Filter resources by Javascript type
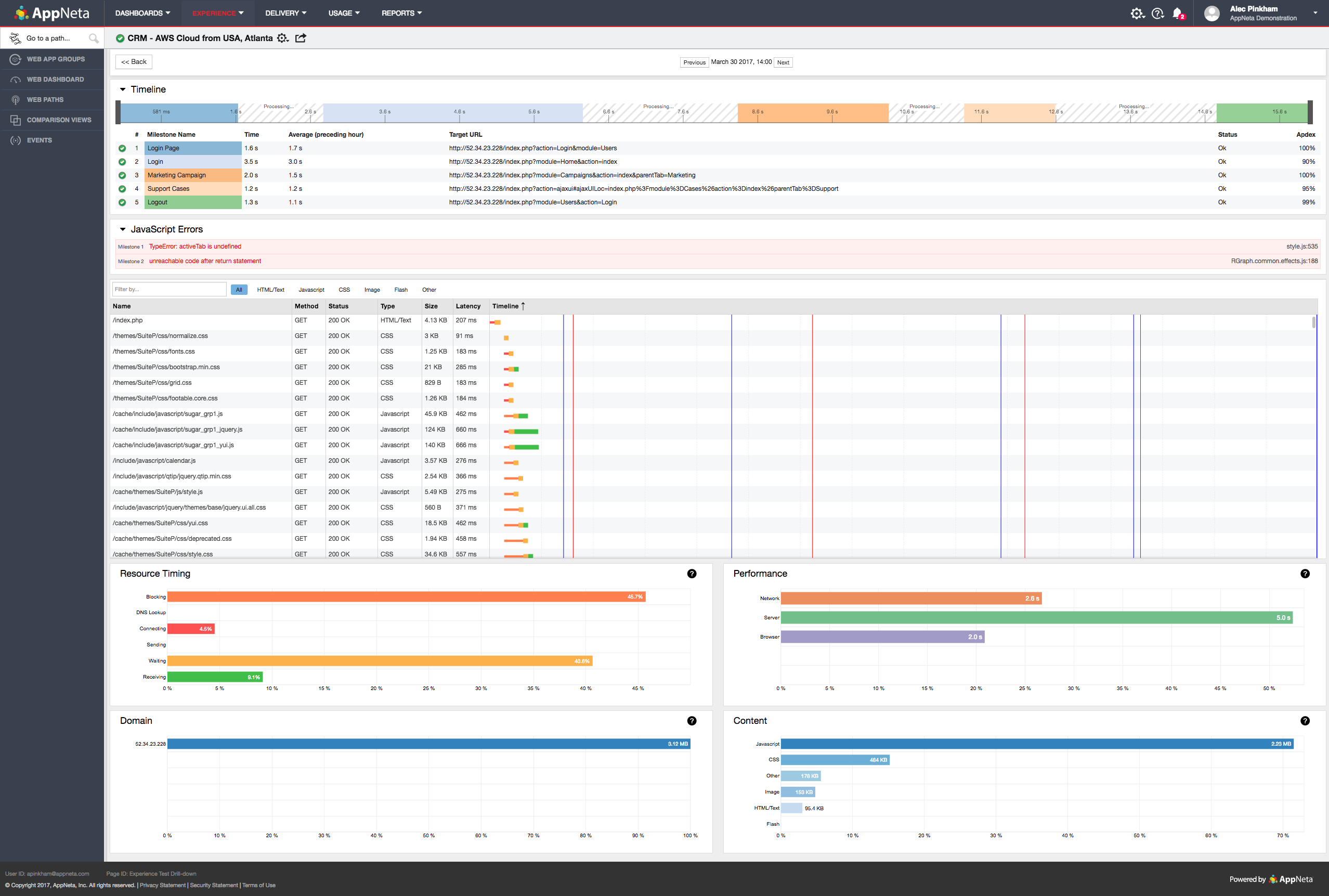This screenshot has width=1329, height=896. [311, 290]
